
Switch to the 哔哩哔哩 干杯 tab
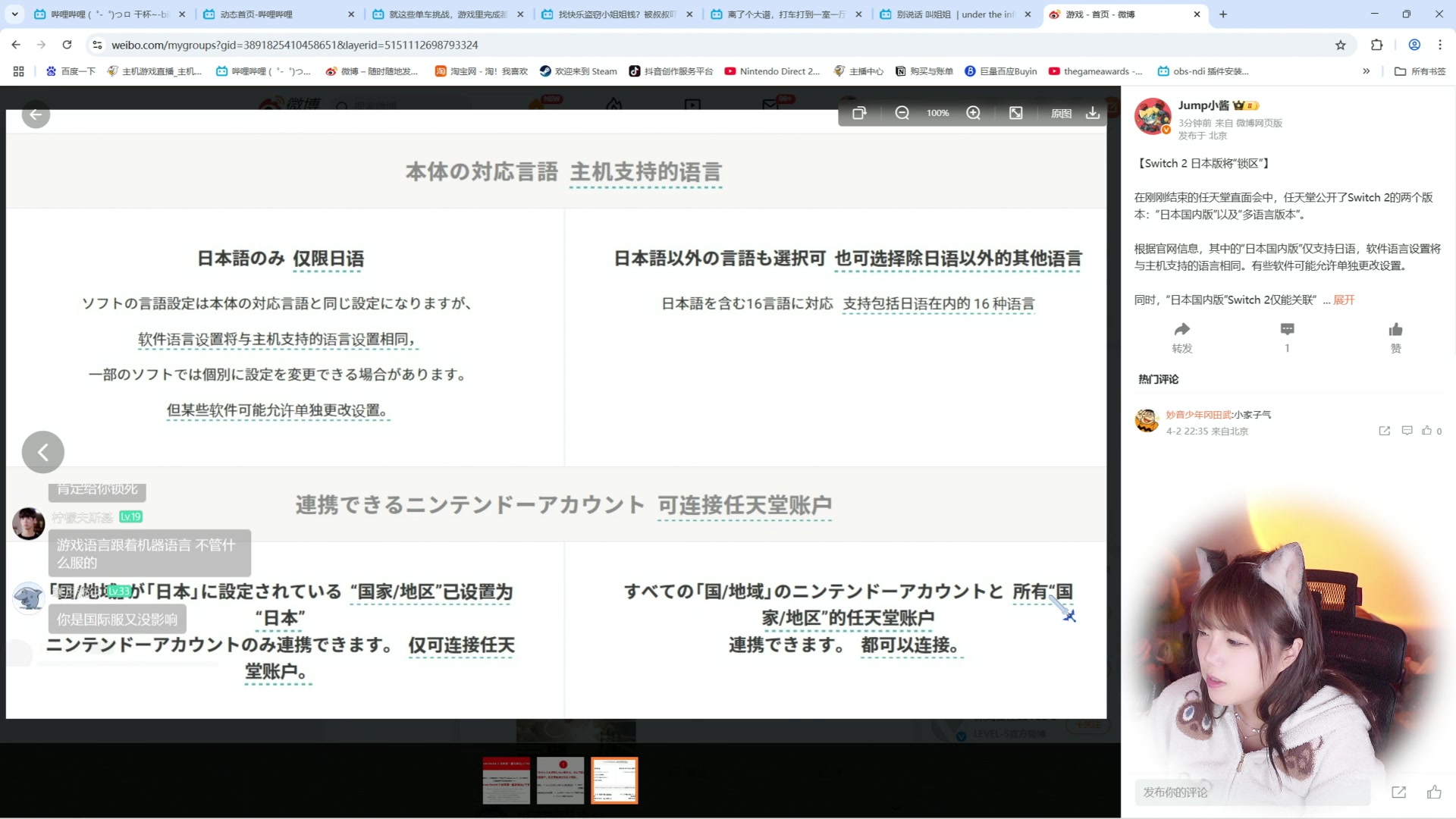[x=108, y=14]
